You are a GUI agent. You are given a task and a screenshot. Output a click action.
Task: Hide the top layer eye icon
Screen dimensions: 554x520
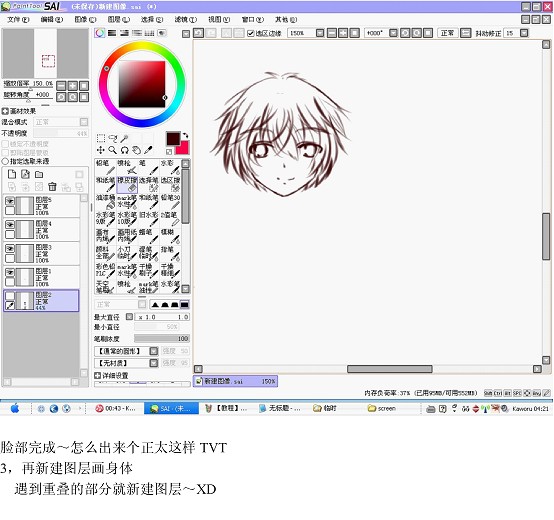click(x=10, y=201)
